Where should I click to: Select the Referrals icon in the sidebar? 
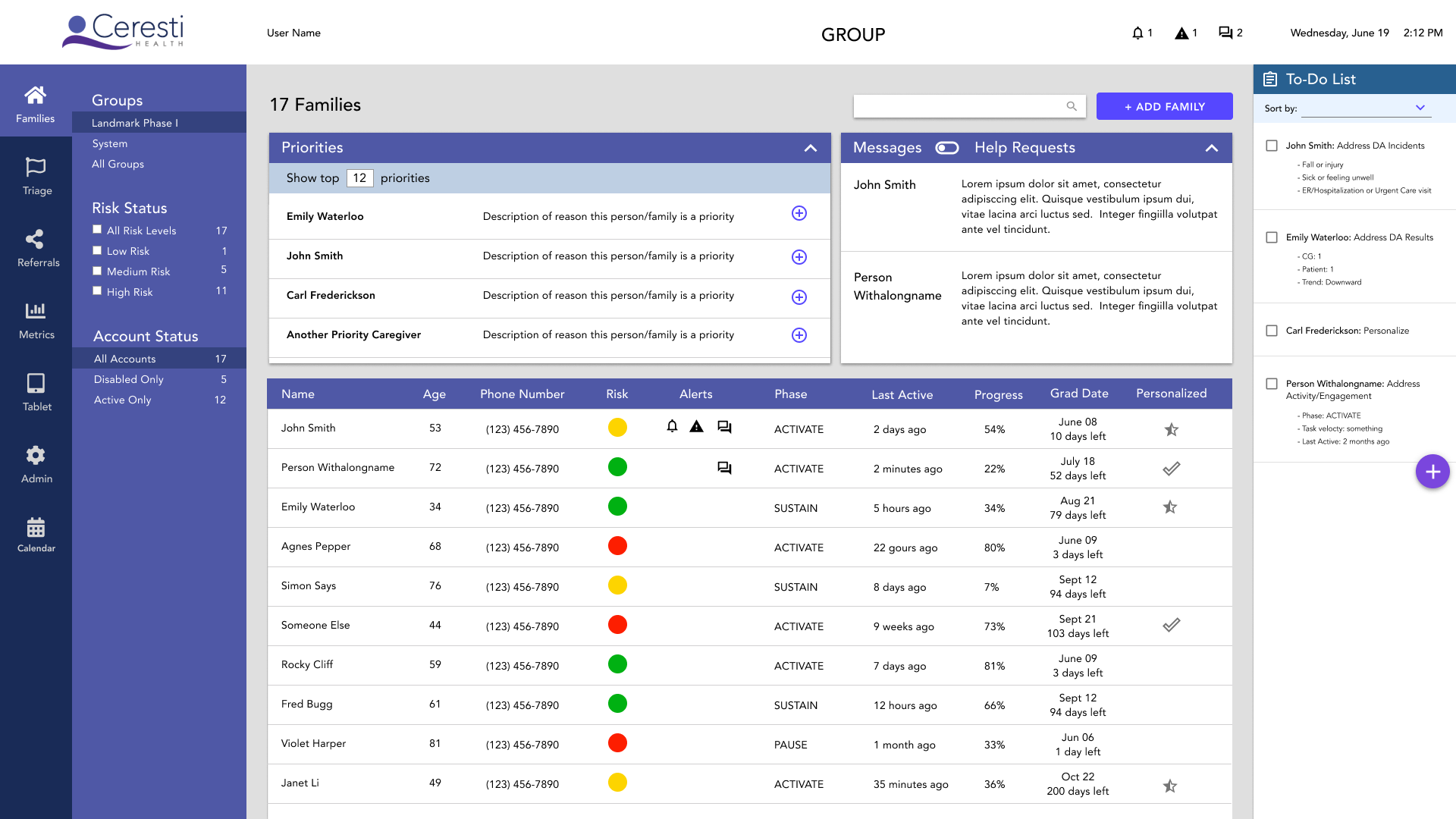(x=36, y=247)
